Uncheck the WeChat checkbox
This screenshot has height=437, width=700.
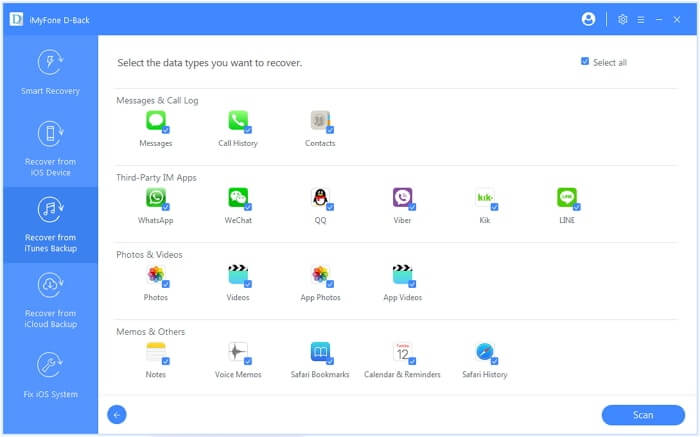coord(248,207)
